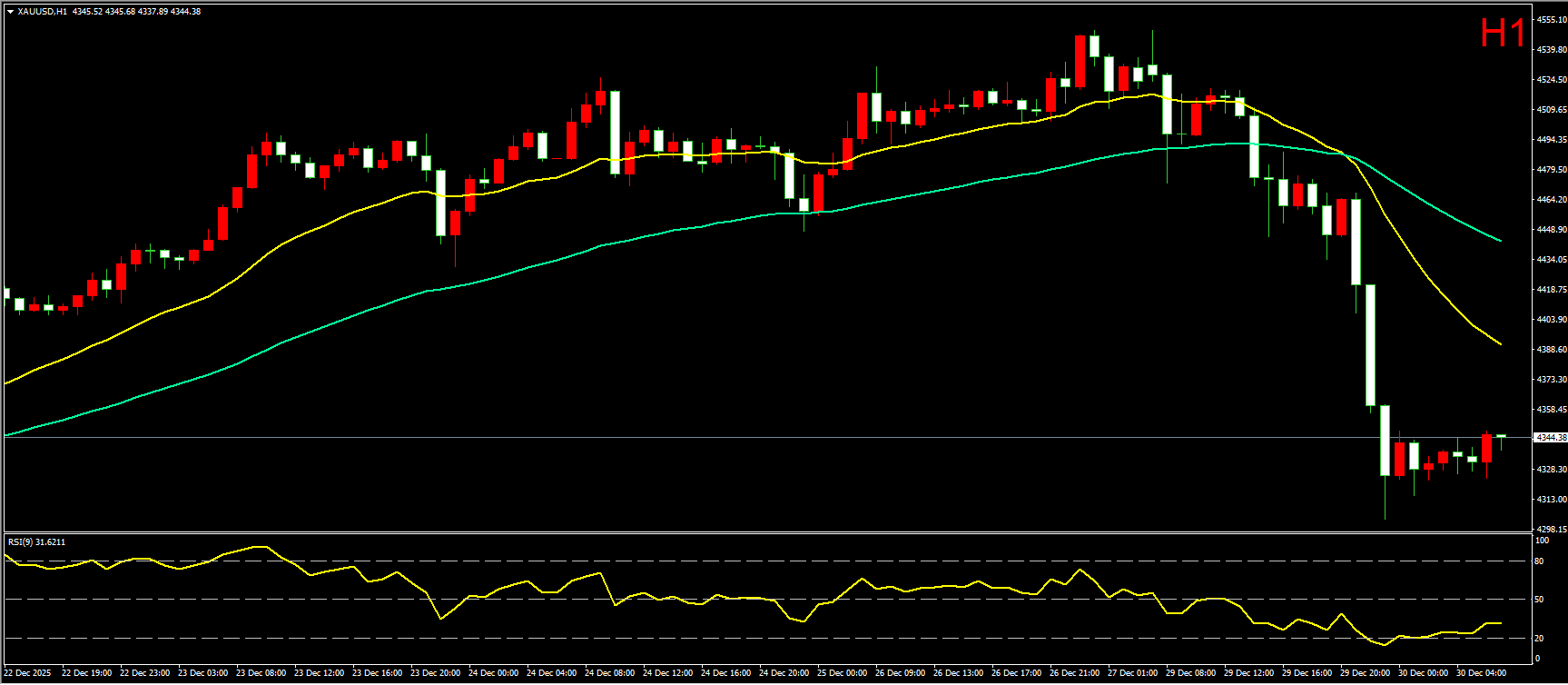The width and height of the screenshot is (1568, 685).
Task: Click the 30 Dec 04:00 time label
Action: 1481,673
